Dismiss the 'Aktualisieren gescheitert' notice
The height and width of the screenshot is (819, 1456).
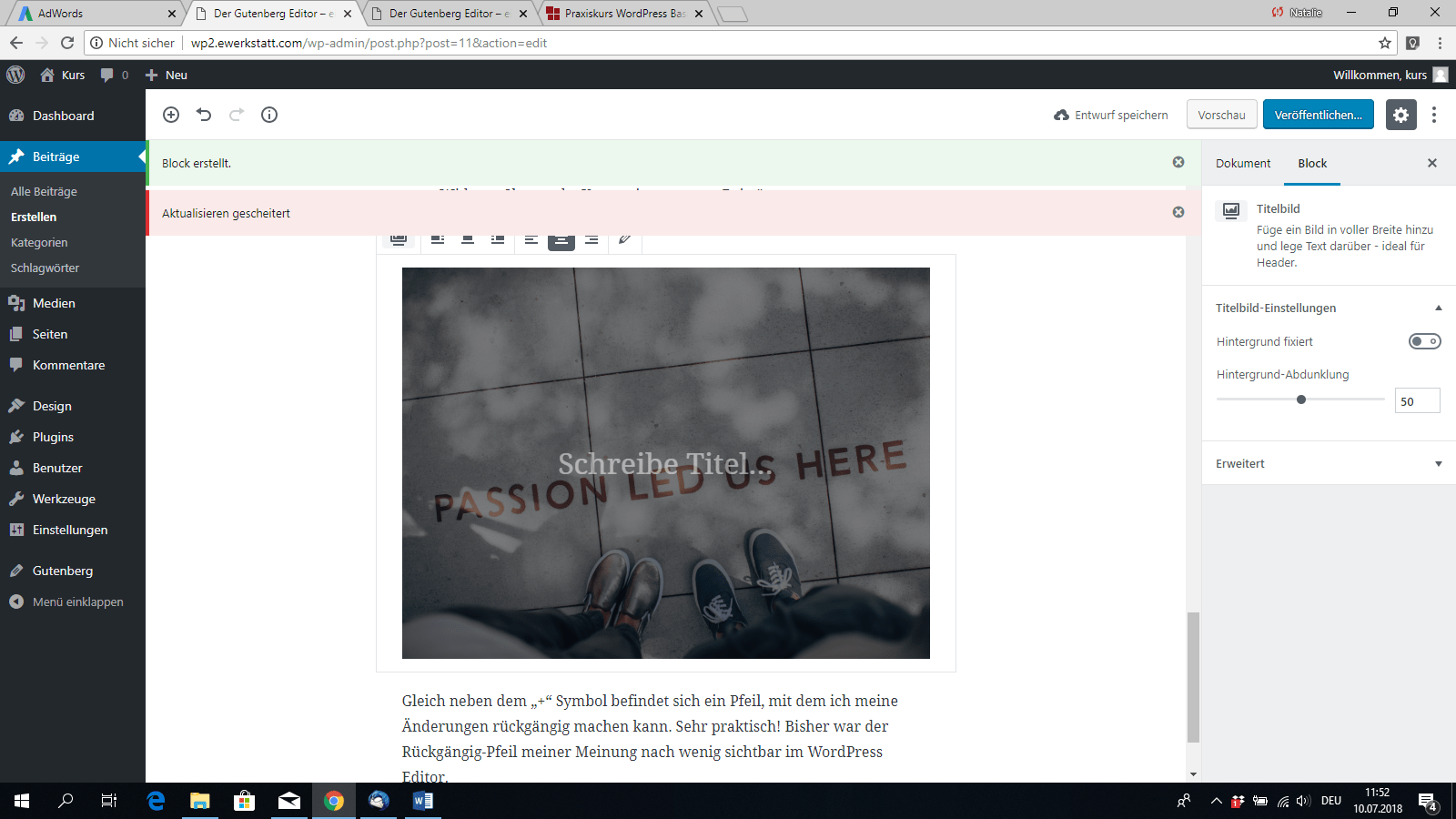click(1178, 212)
